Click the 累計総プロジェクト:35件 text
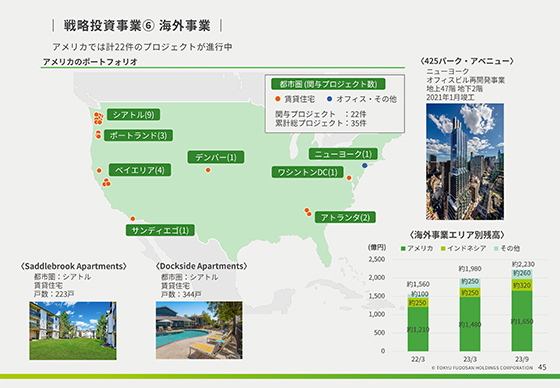This screenshot has width=560, height=388. coord(320,123)
